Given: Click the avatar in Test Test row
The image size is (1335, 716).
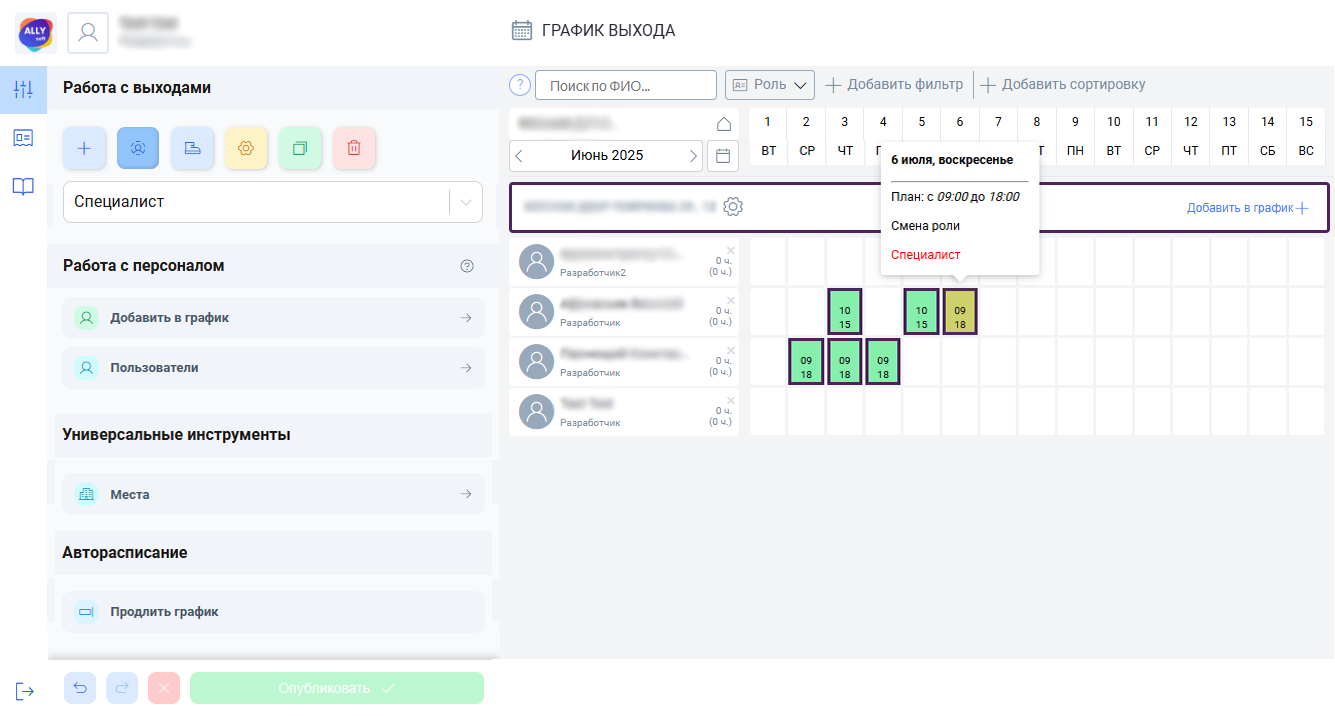Looking at the screenshot, I should pos(538,412).
